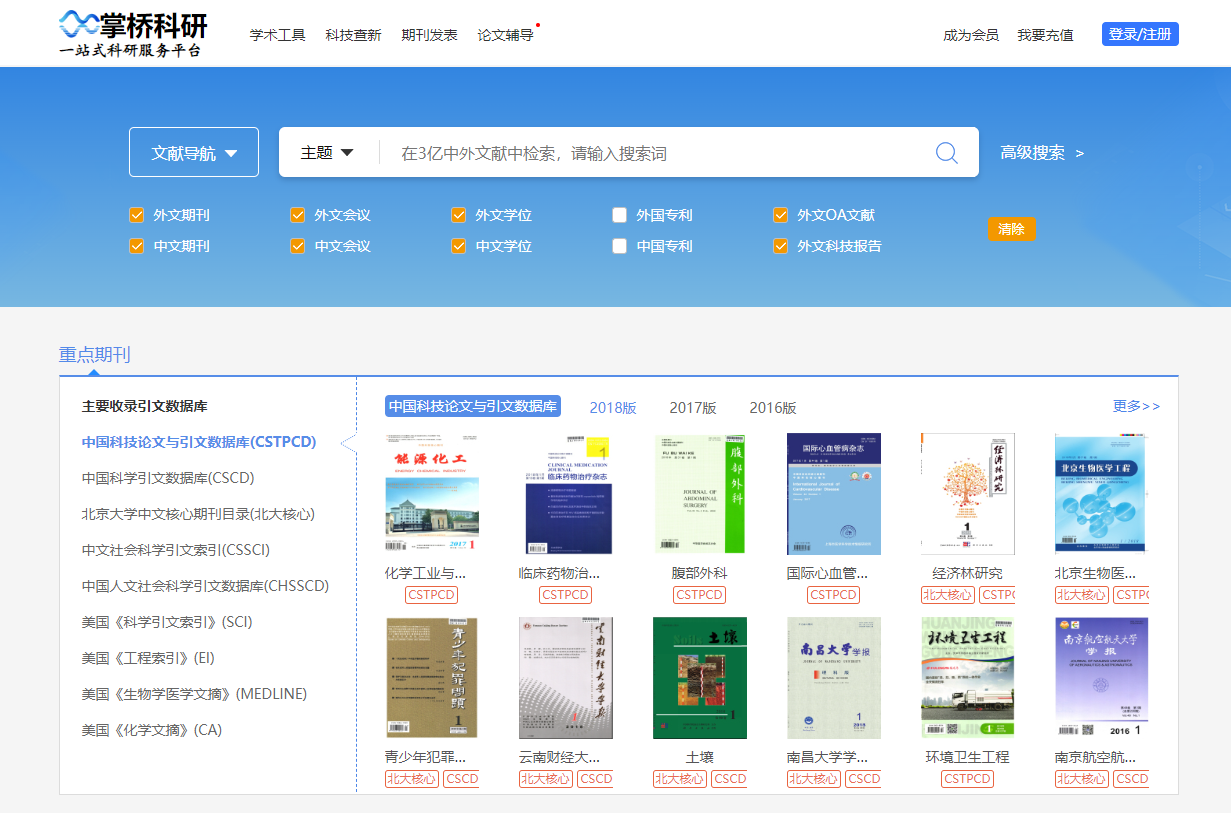This screenshot has height=813, width=1231.
Task: Switch to the 2018版 tab
Action: click(x=613, y=408)
